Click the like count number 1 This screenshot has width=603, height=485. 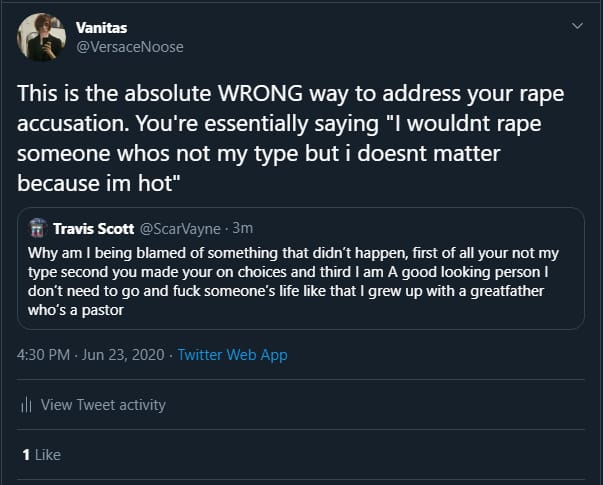[26, 455]
